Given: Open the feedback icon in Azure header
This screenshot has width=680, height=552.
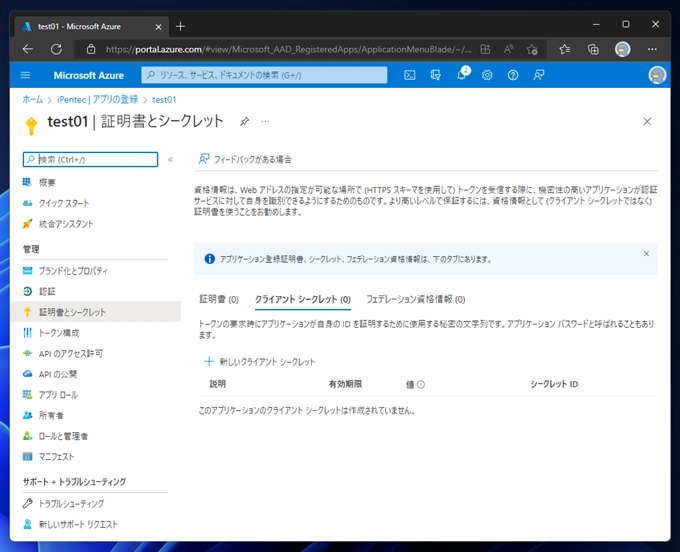Looking at the screenshot, I should tap(539, 75).
